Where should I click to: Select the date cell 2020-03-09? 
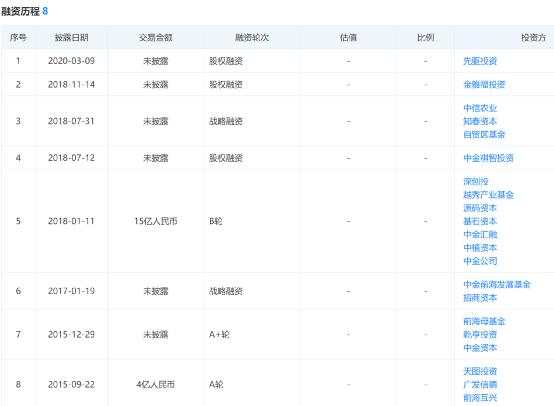[x=71, y=61]
